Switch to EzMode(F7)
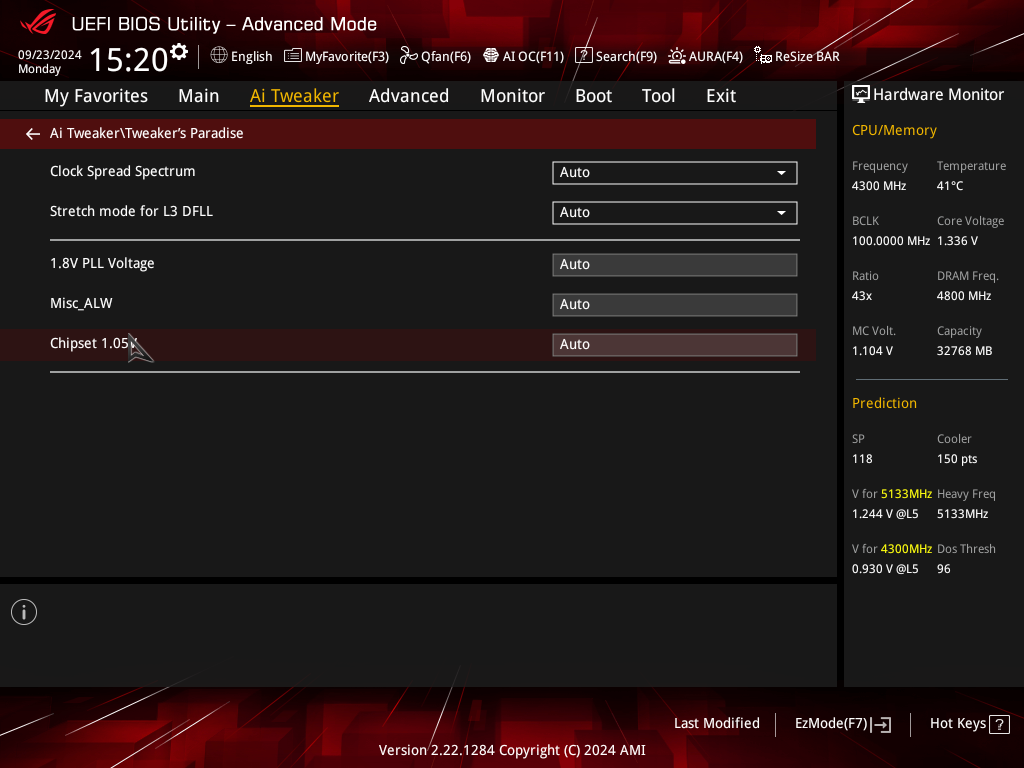Image resolution: width=1024 pixels, height=768 pixels. point(842,724)
